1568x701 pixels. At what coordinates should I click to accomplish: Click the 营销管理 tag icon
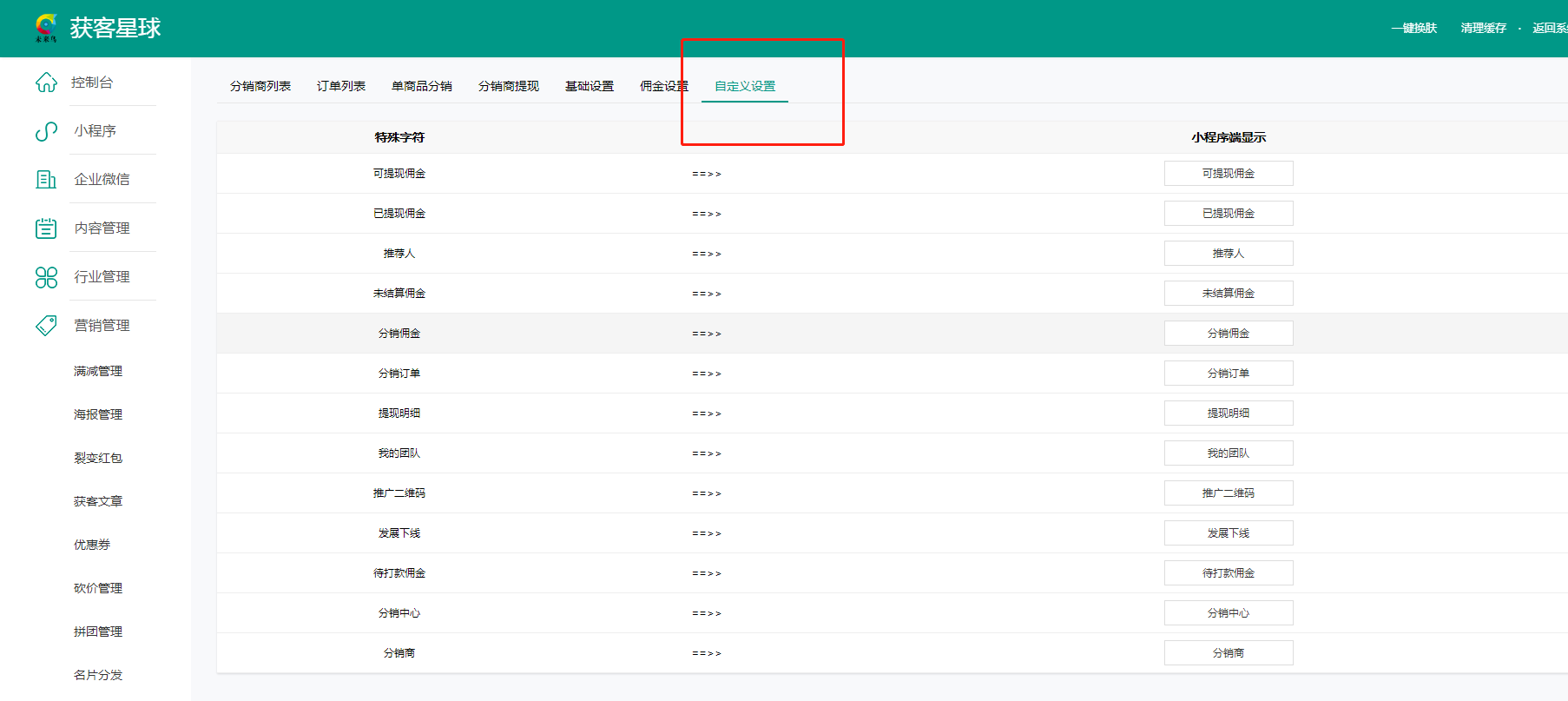[46, 326]
